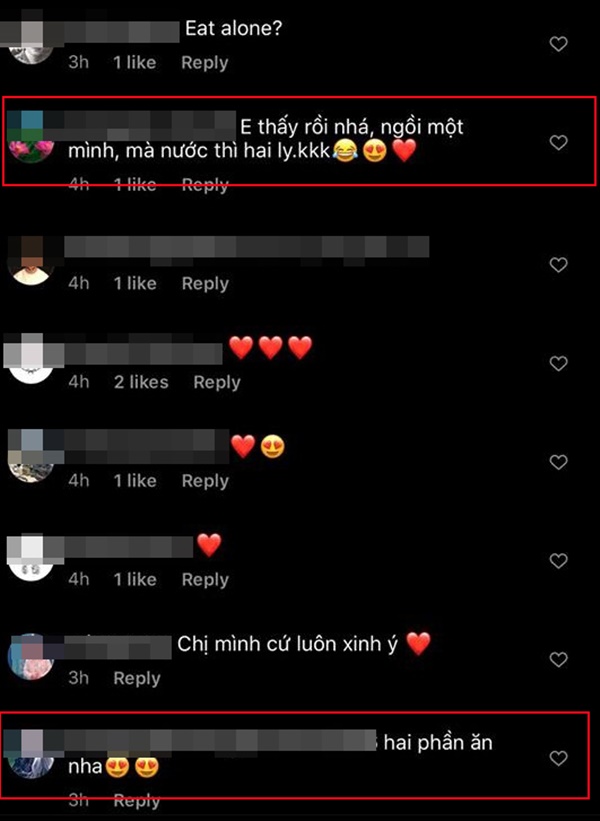Heart the comment with three red hearts
The image size is (600, 821).
coord(558,363)
